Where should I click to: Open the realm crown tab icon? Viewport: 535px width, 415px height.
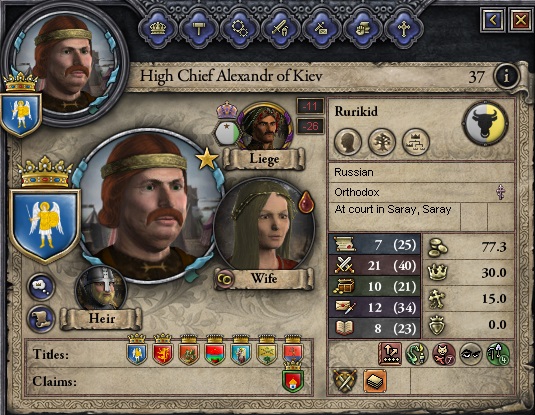(158, 28)
